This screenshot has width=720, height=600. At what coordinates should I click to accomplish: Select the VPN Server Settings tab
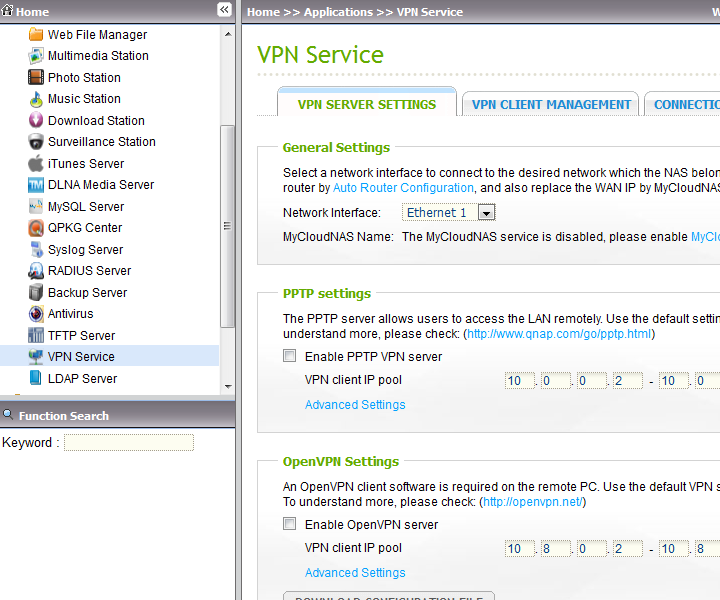(367, 104)
